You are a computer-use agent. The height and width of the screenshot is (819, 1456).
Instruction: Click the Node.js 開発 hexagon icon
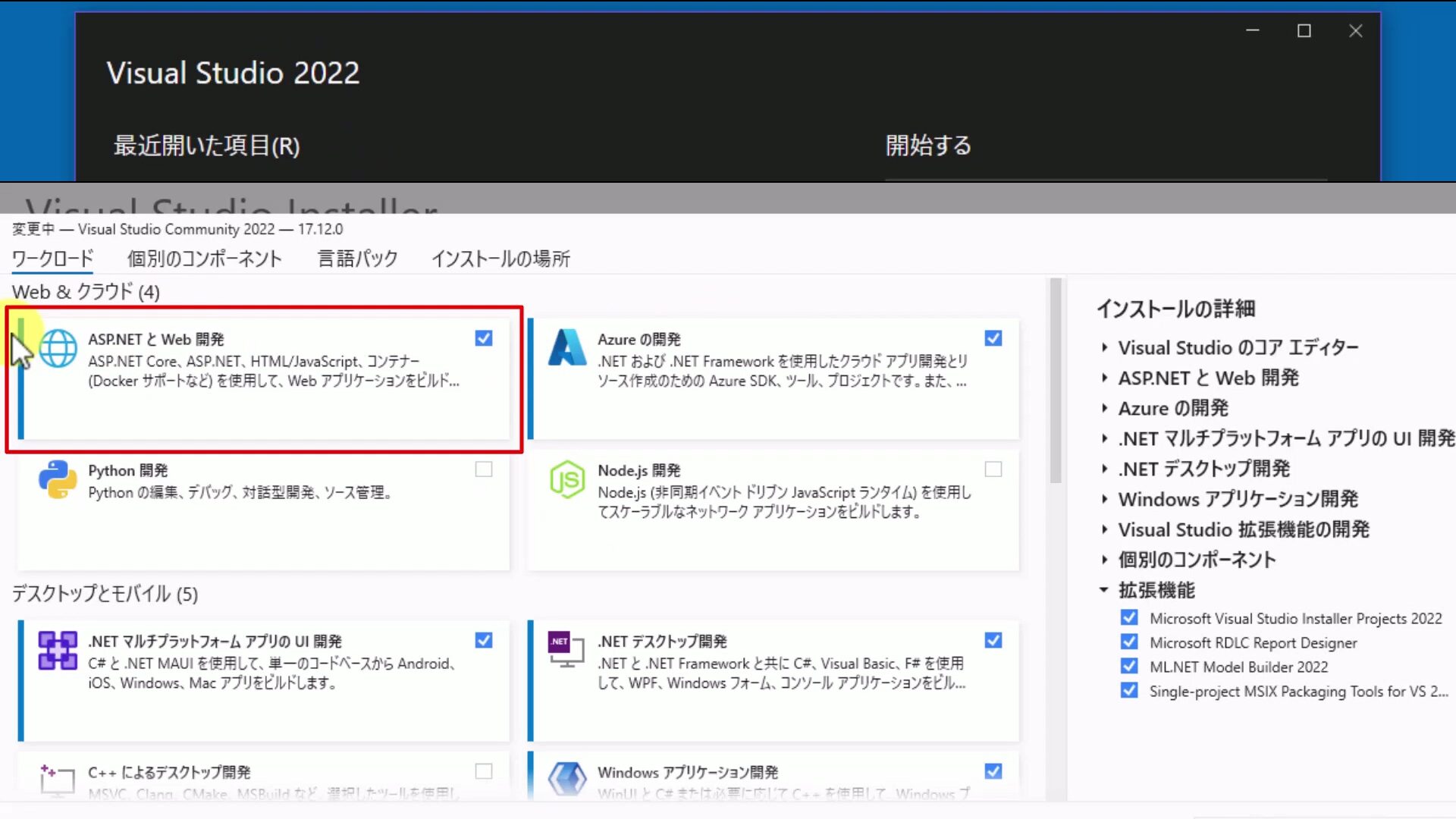(x=567, y=479)
